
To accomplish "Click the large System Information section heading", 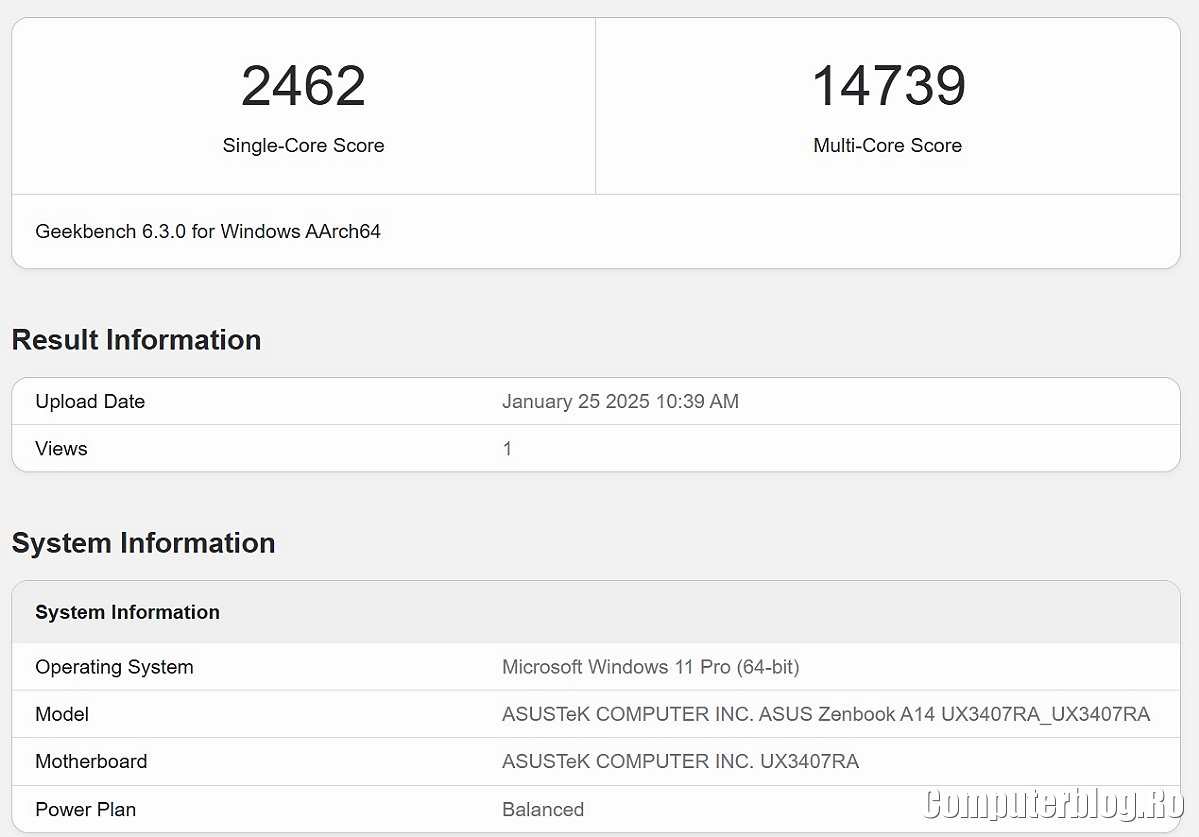I will pyautogui.click(x=143, y=543).
